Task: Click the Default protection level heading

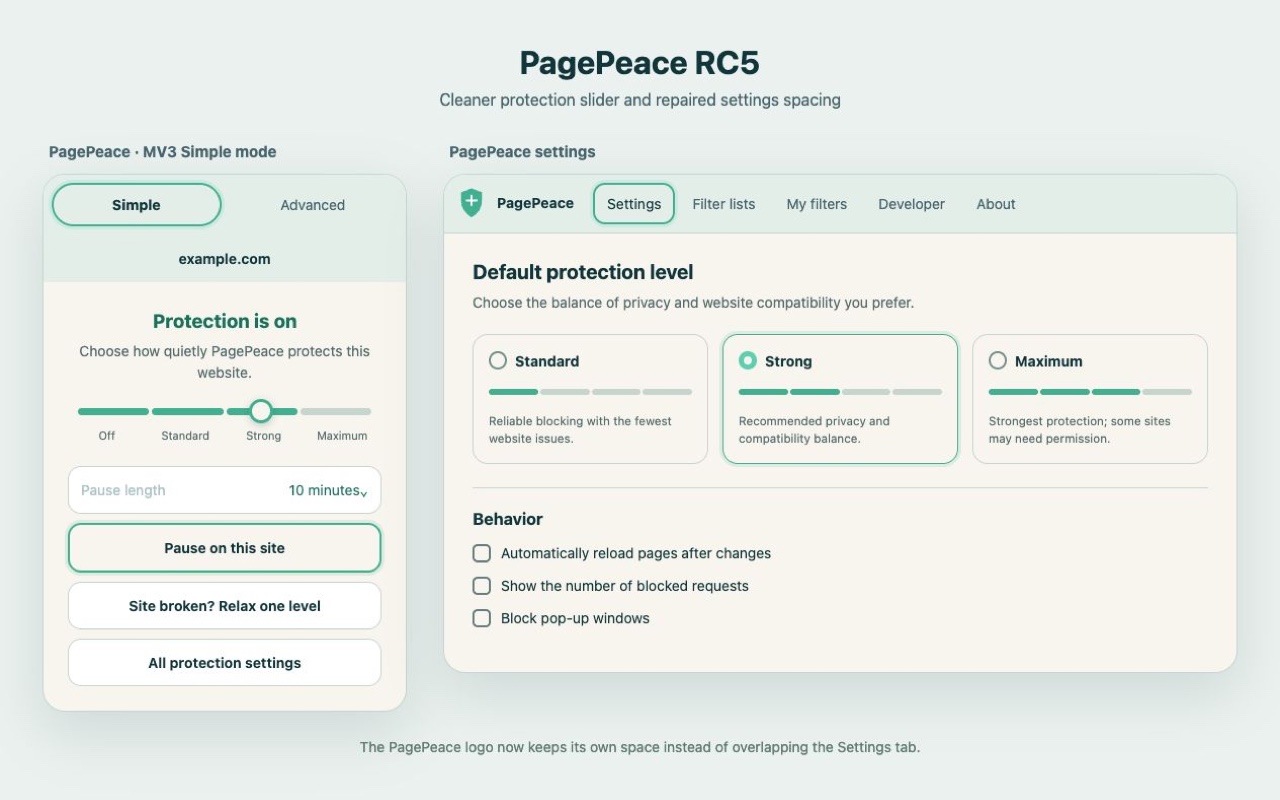Action: tap(583, 272)
